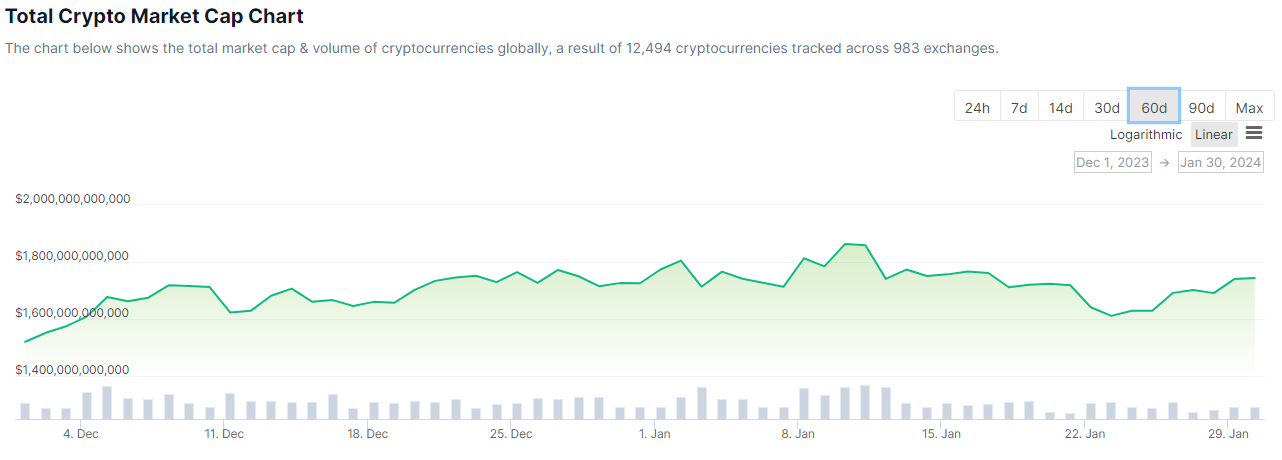This screenshot has width=1282, height=460.
Task: Click the tallest volume bar near 11 Jan
Action: [x=865, y=402]
